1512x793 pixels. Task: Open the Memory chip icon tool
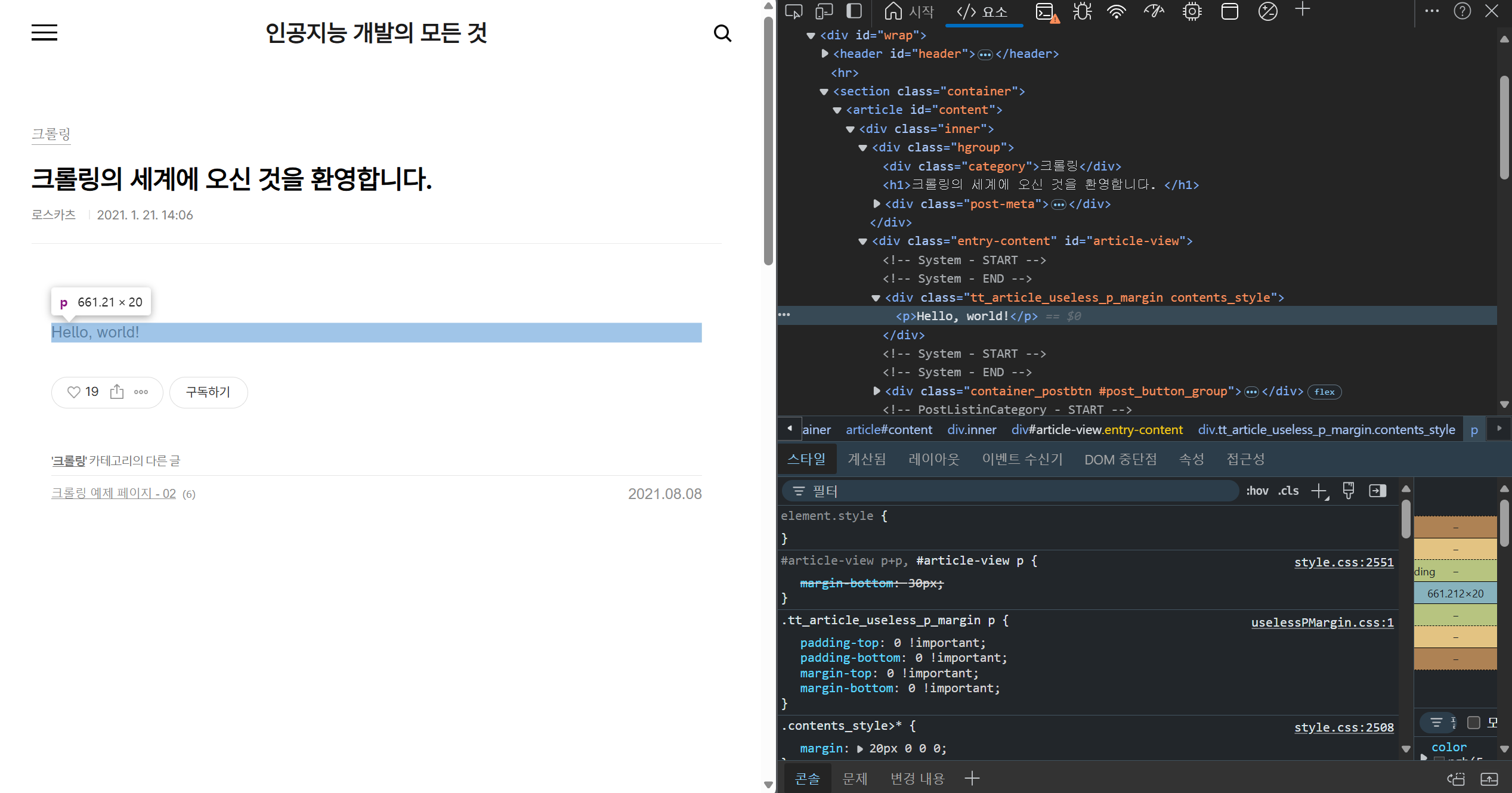point(1192,11)
